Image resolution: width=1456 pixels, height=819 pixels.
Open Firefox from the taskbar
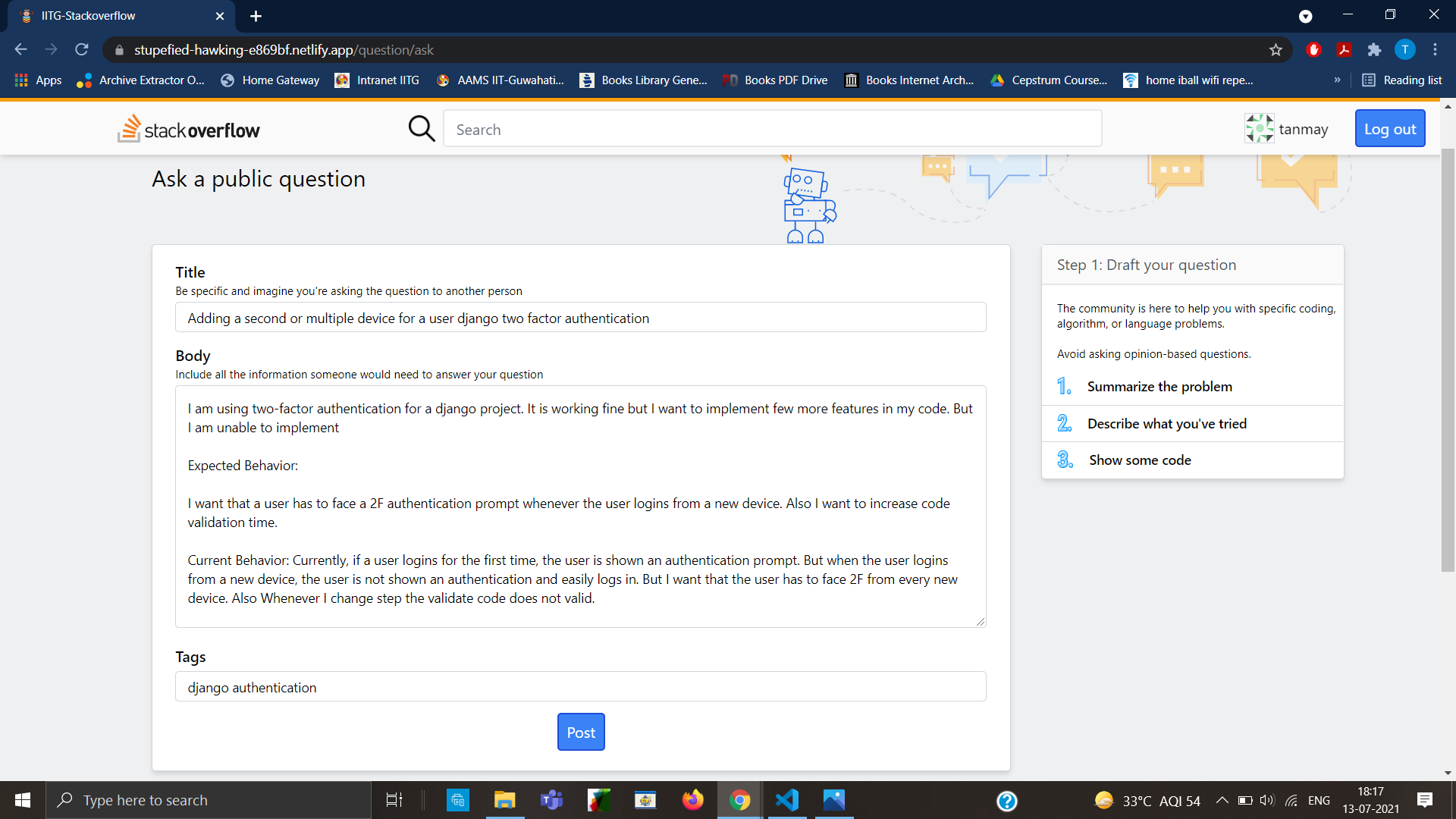point(692,800)
